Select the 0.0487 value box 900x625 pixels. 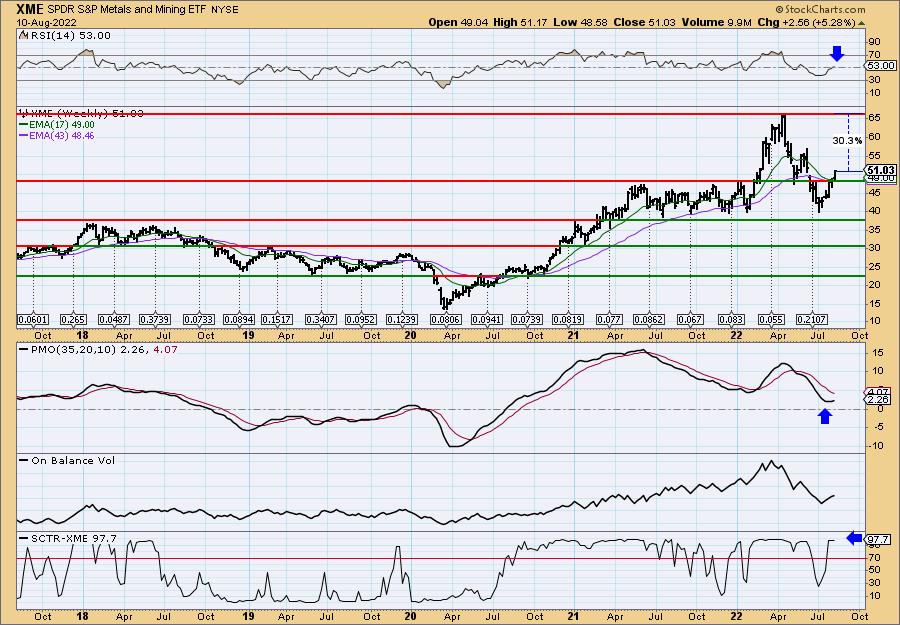(114, 320)
